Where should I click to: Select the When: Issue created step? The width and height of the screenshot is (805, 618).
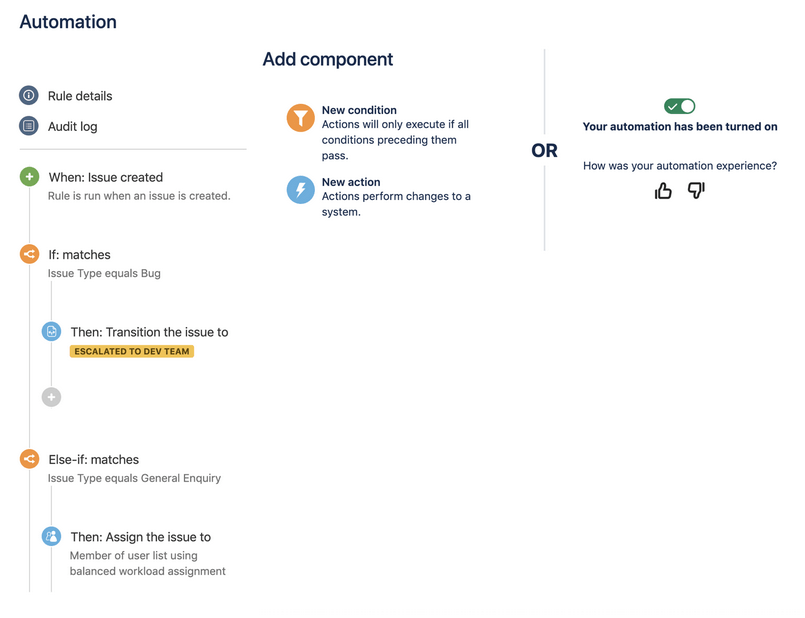tap(105, 177)
